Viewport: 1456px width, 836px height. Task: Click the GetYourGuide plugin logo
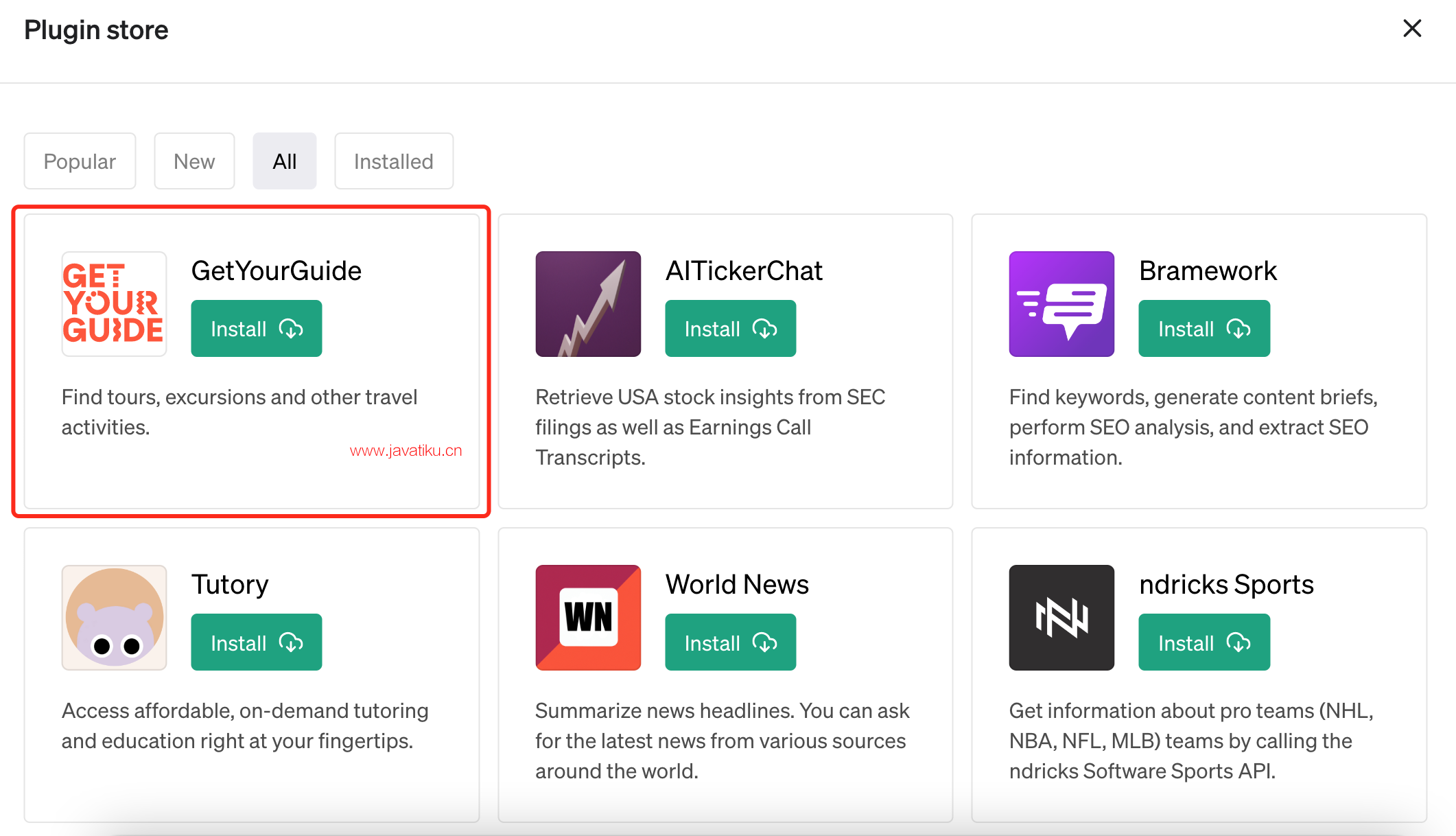click(x=114, y=304)
